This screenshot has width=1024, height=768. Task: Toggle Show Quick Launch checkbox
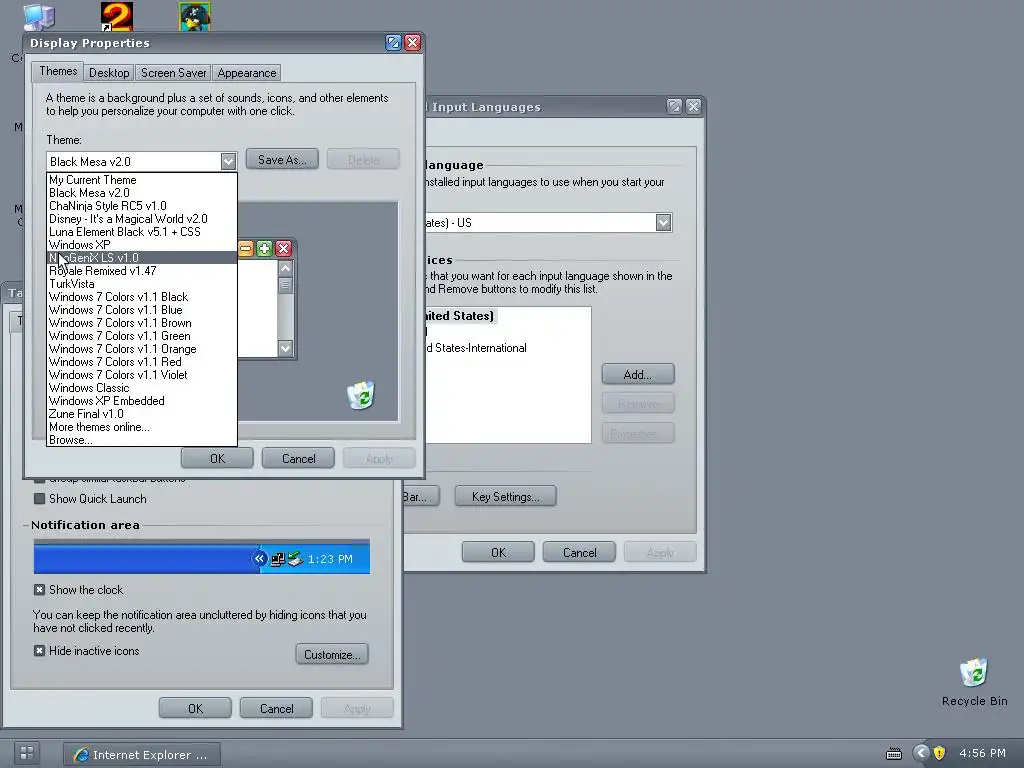point(40,499)
